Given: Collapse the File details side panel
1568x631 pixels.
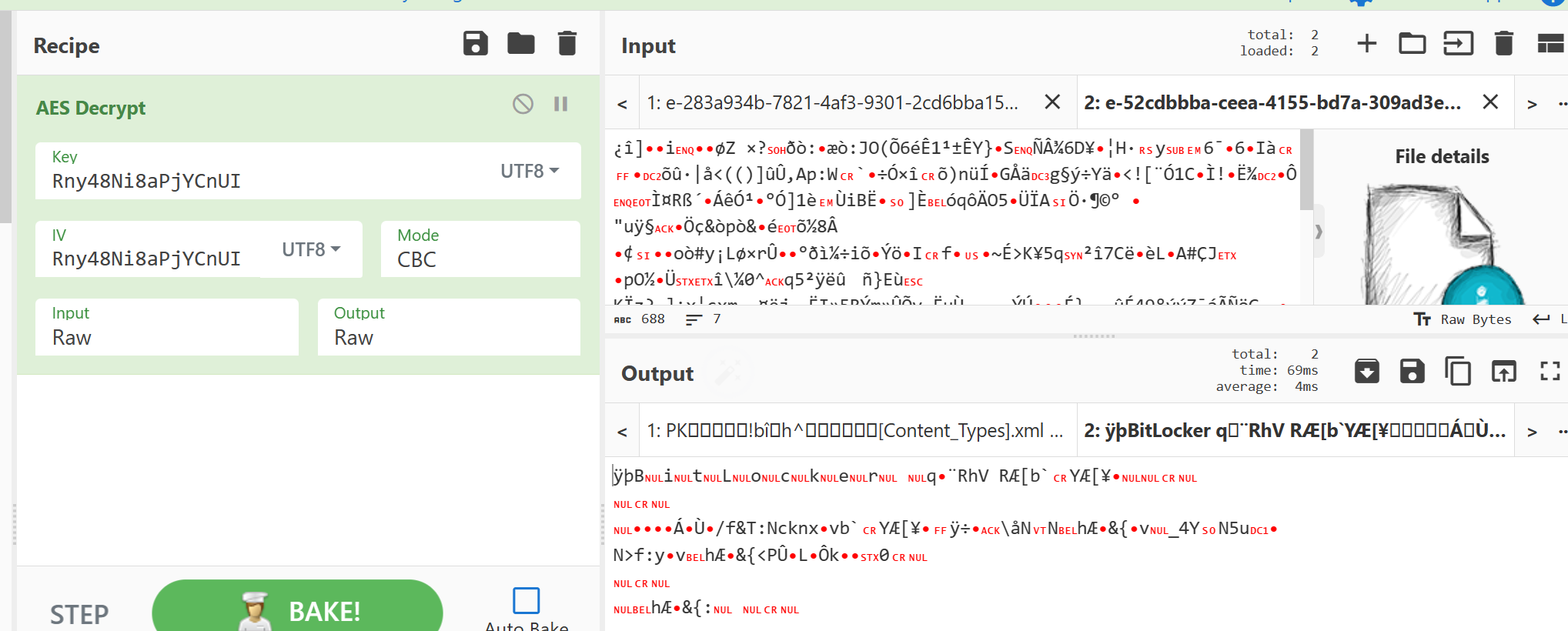Looking at the screenshot, I should coord(1319,231).
